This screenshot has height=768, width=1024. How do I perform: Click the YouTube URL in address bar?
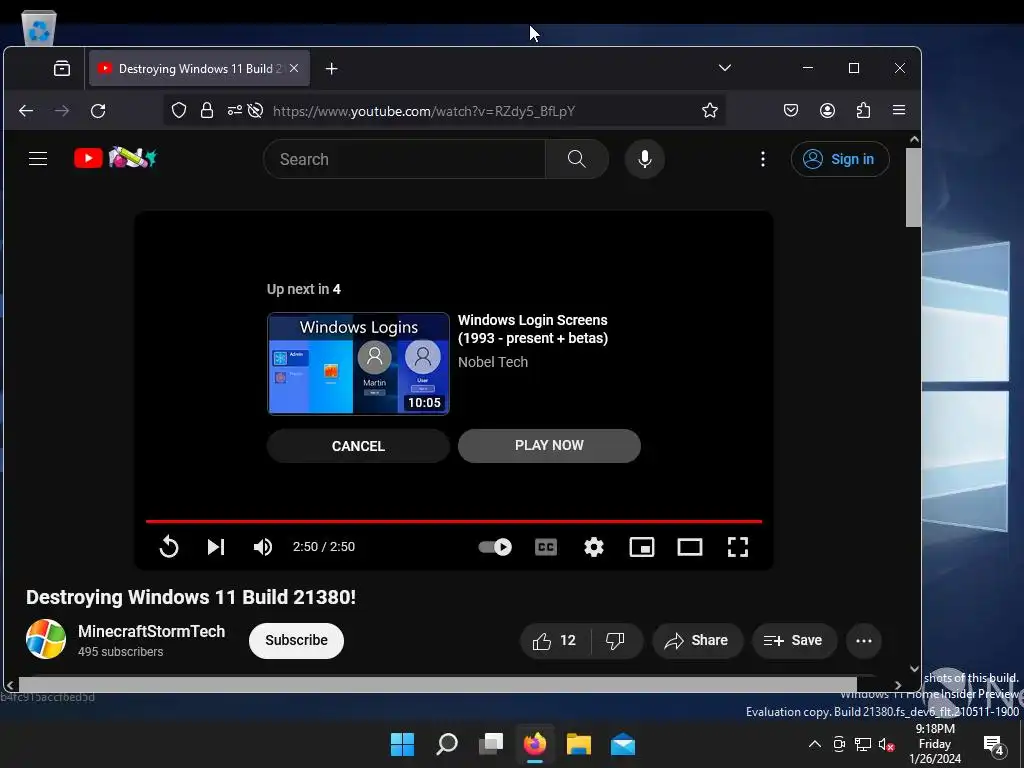tap(424, 111)
